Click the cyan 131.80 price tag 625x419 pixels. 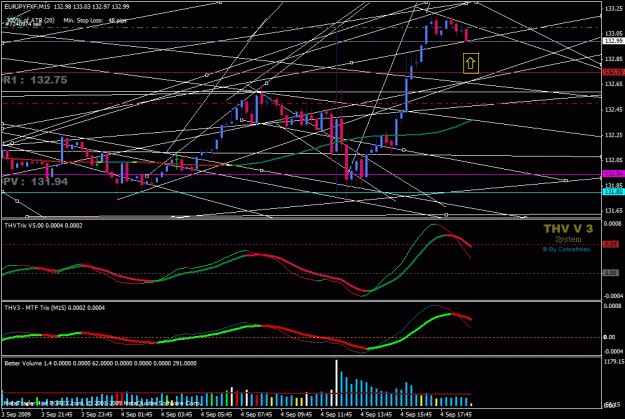point(613,192)
